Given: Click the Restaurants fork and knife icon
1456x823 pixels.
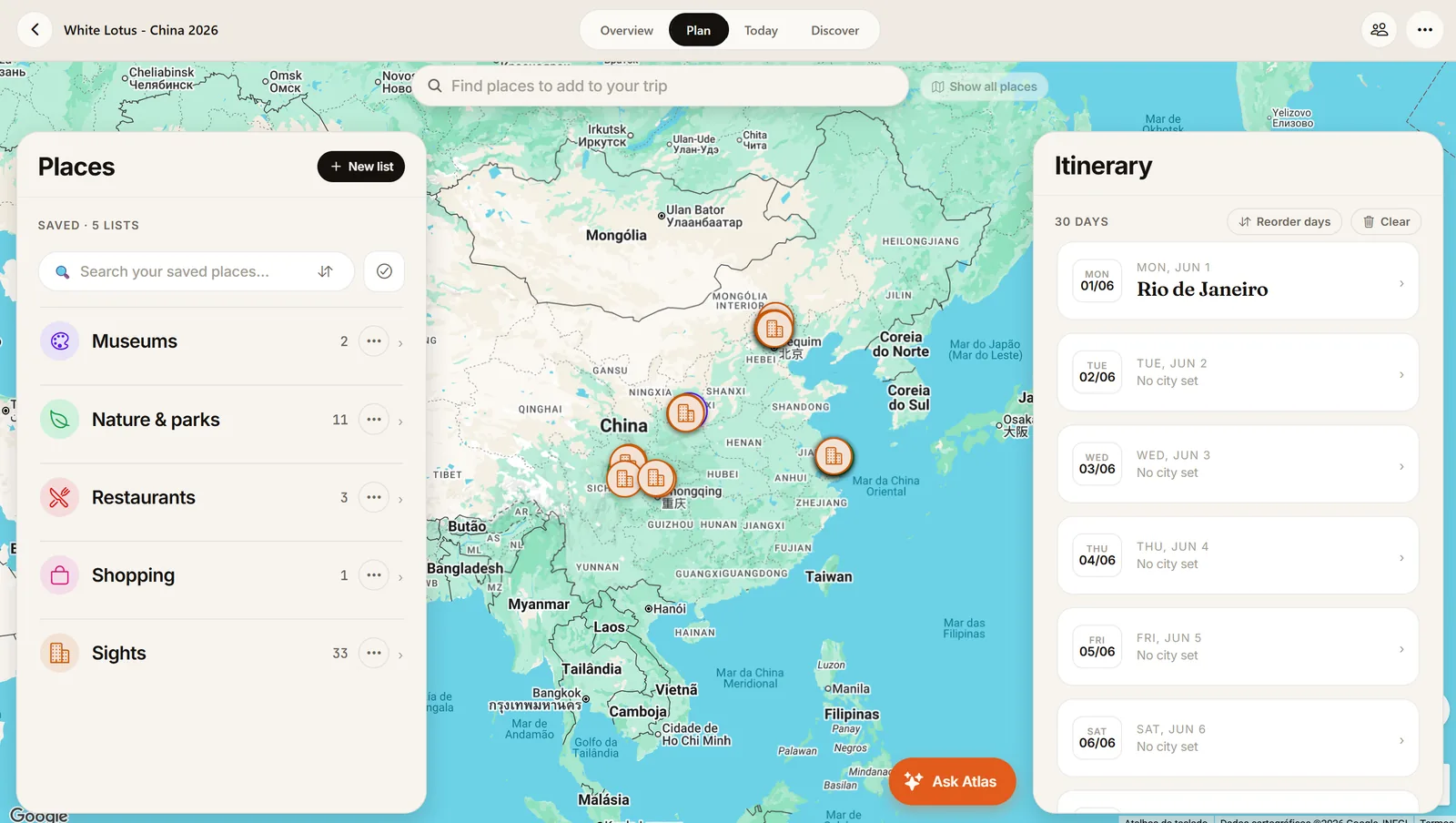Looking at the screenshot, I should tap(60, 497).
